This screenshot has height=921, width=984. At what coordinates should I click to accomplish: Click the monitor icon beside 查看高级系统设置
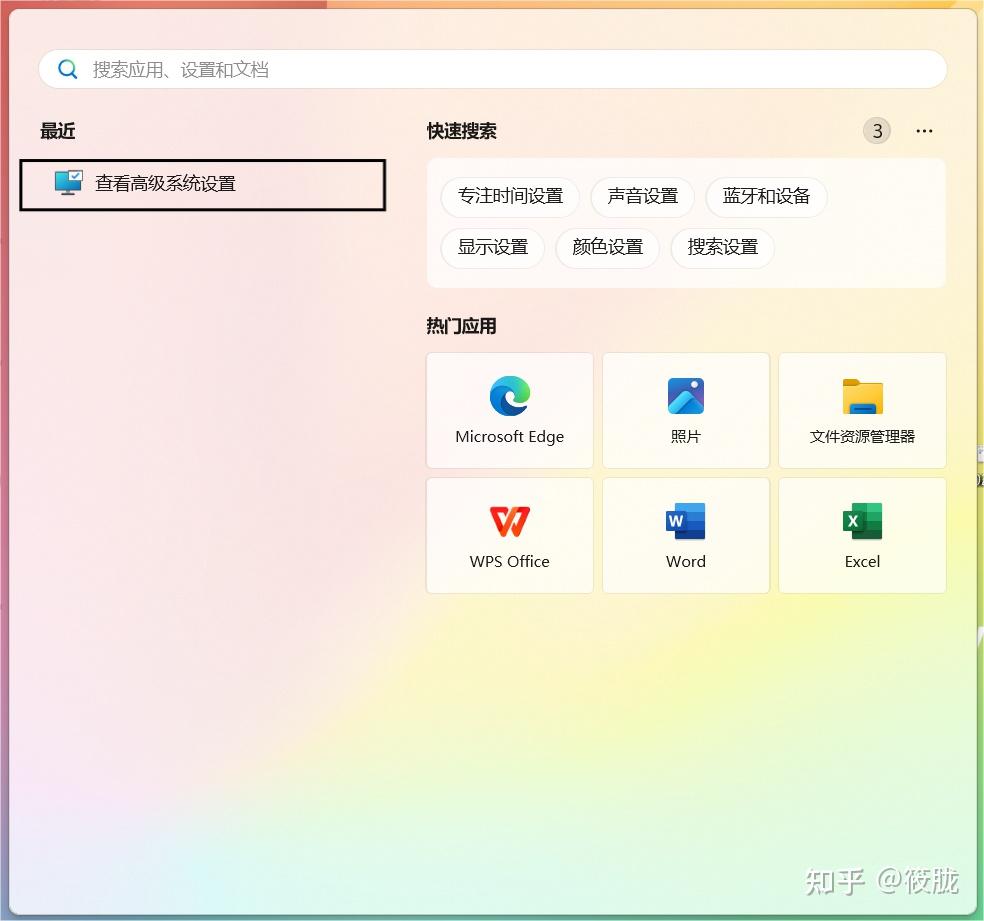pos(68,183)
